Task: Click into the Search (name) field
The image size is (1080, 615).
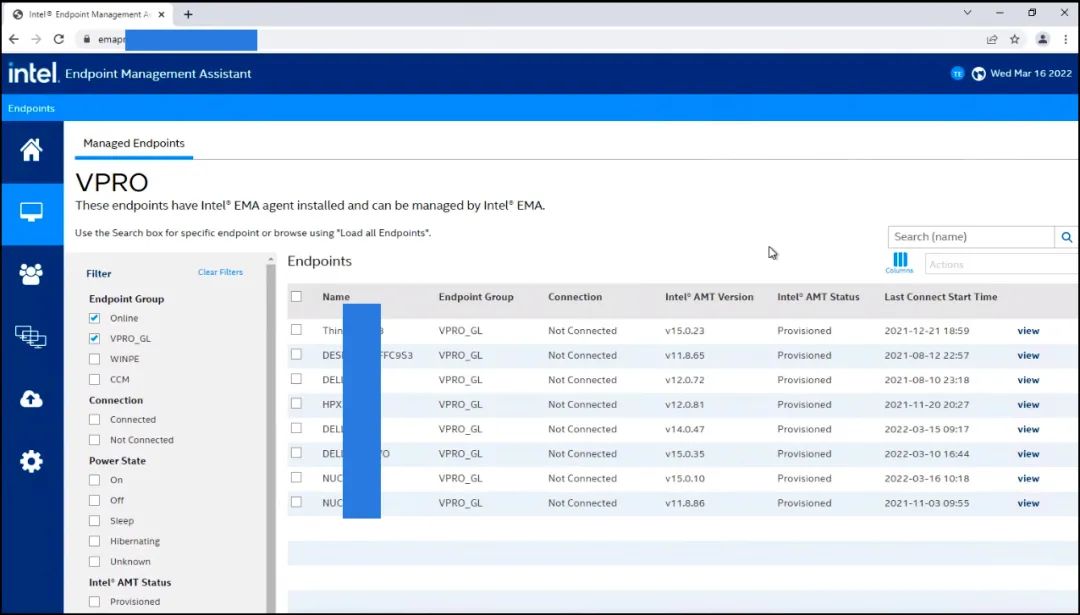Action: (970, 237)
